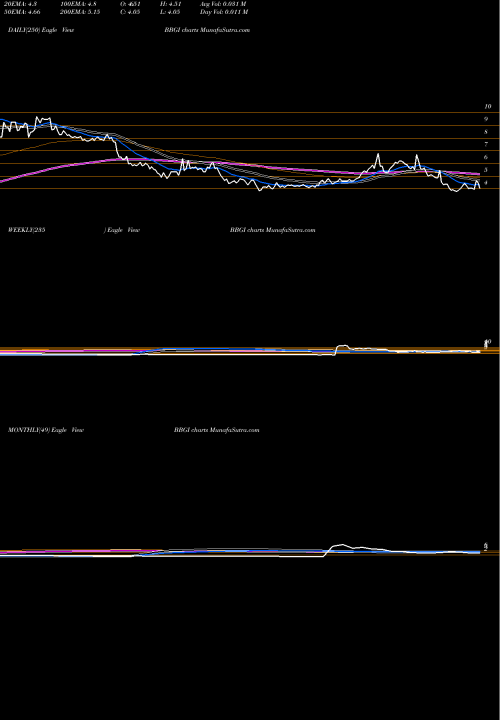Click the low price 'L:' value
The image size is (500, 720).
click(172, 12)
